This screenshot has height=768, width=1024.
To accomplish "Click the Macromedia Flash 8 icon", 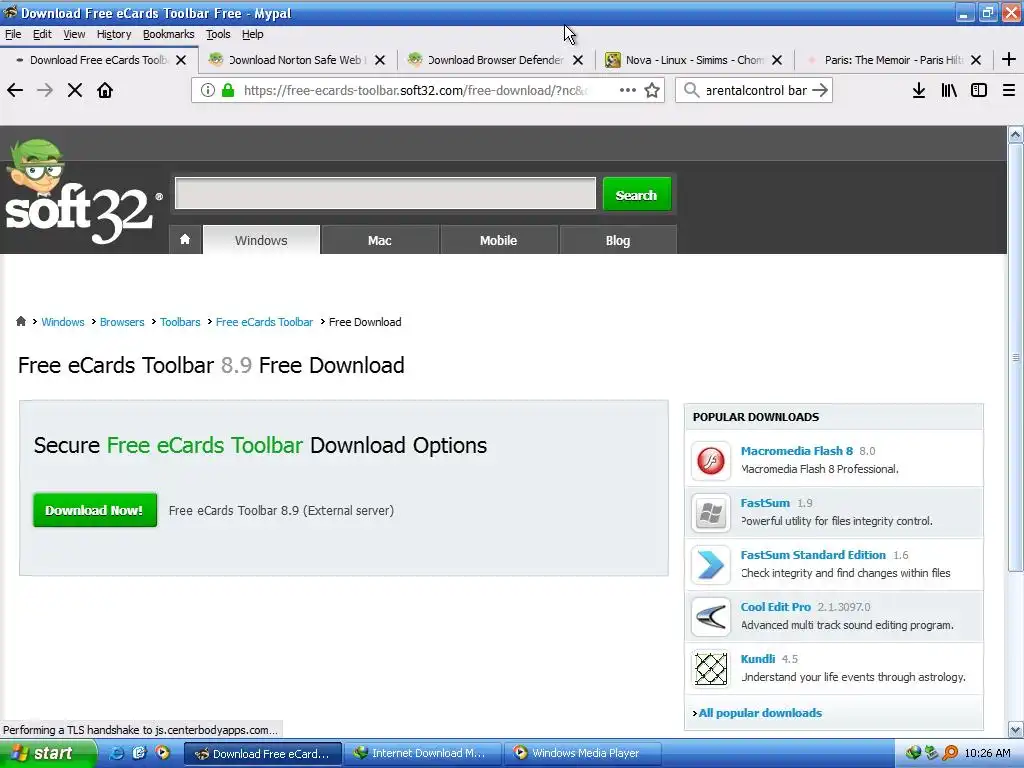I will pyautogui.click(x=711, y=460).
